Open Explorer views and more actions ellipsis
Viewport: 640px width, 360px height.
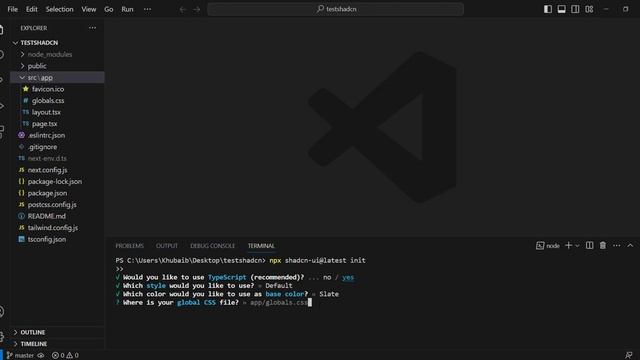point(93,28)
